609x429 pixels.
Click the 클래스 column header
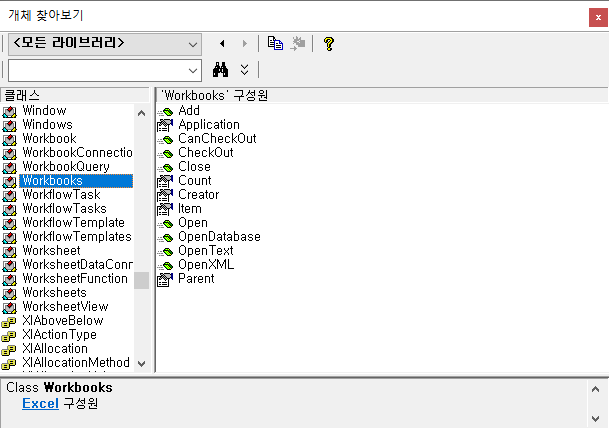pos(75,95)
